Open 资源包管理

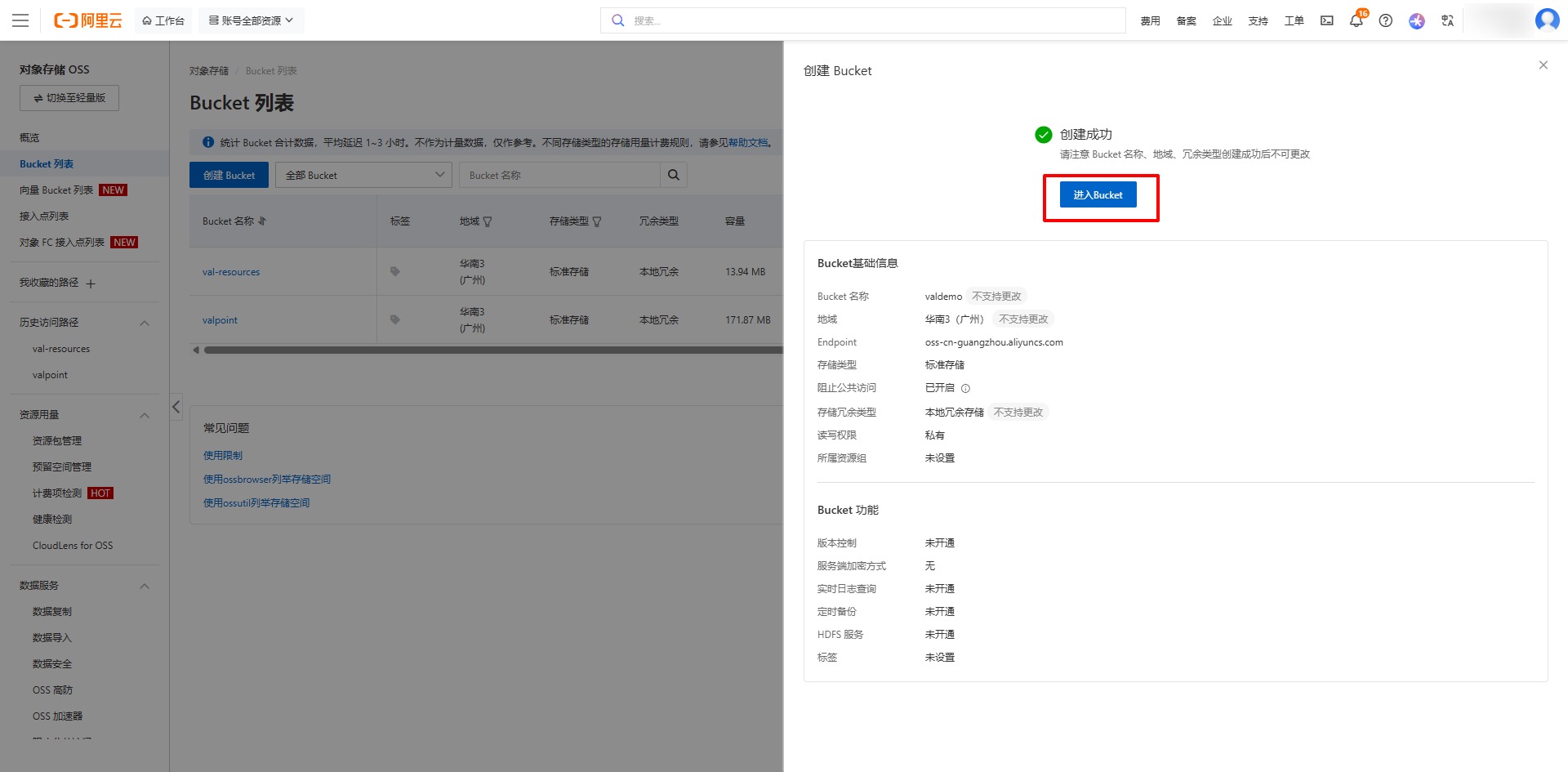[x=57, y=441]
